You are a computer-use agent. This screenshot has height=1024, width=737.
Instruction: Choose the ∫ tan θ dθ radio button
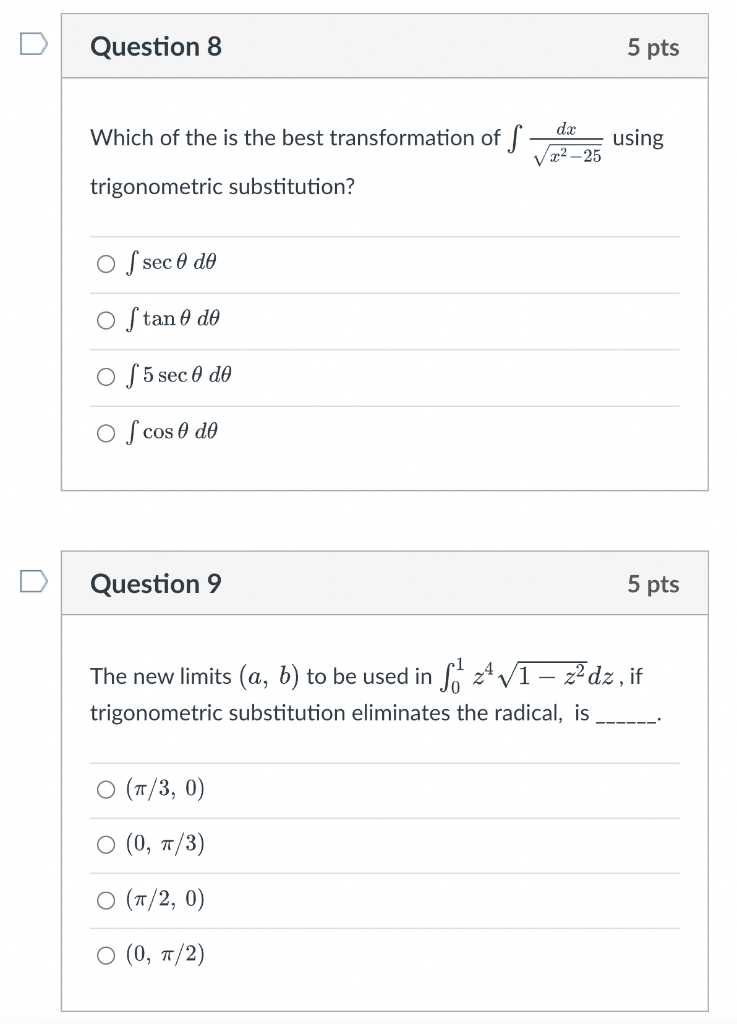[x=106, y=320]
